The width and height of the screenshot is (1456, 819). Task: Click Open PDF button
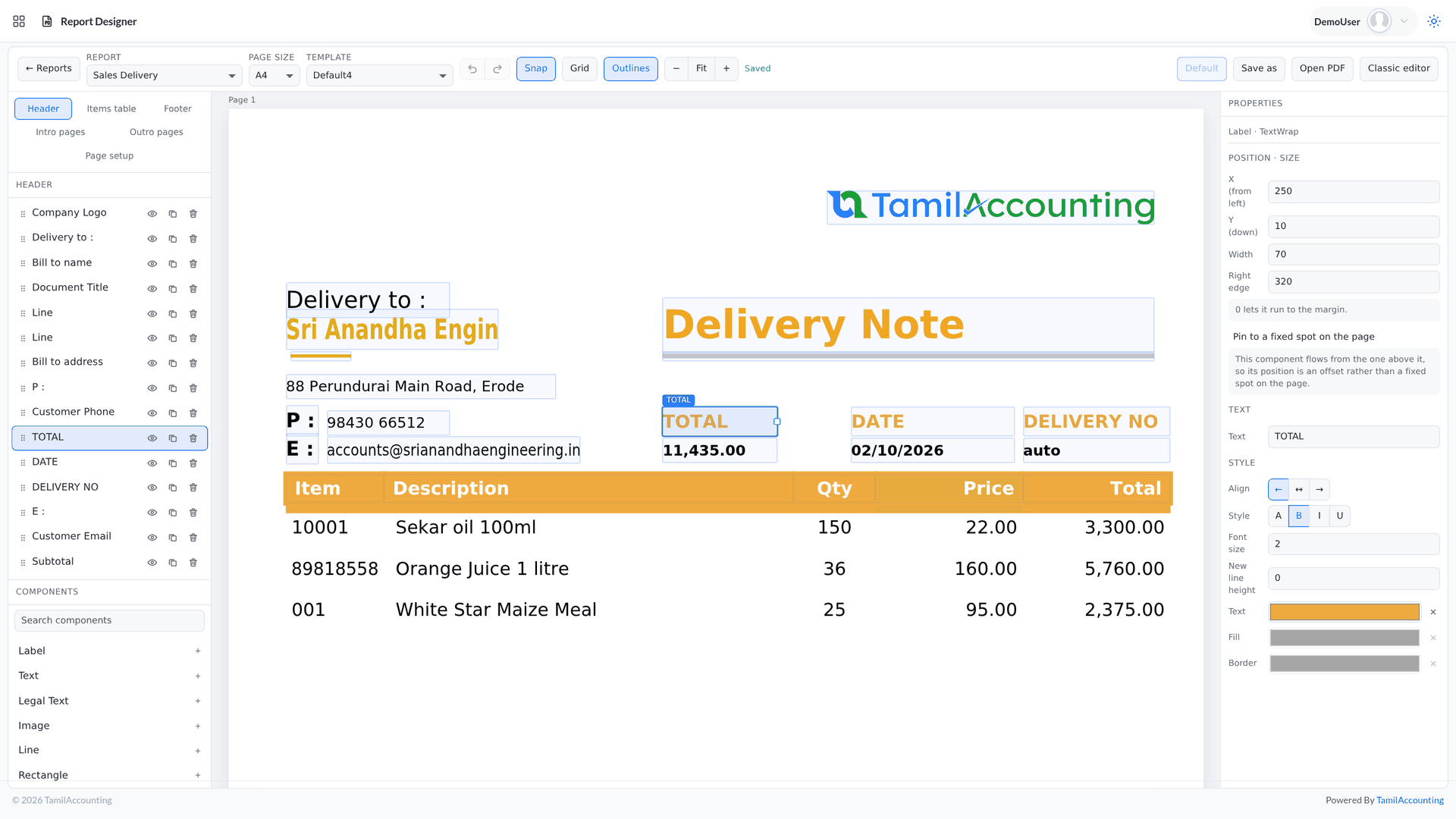1322,69
